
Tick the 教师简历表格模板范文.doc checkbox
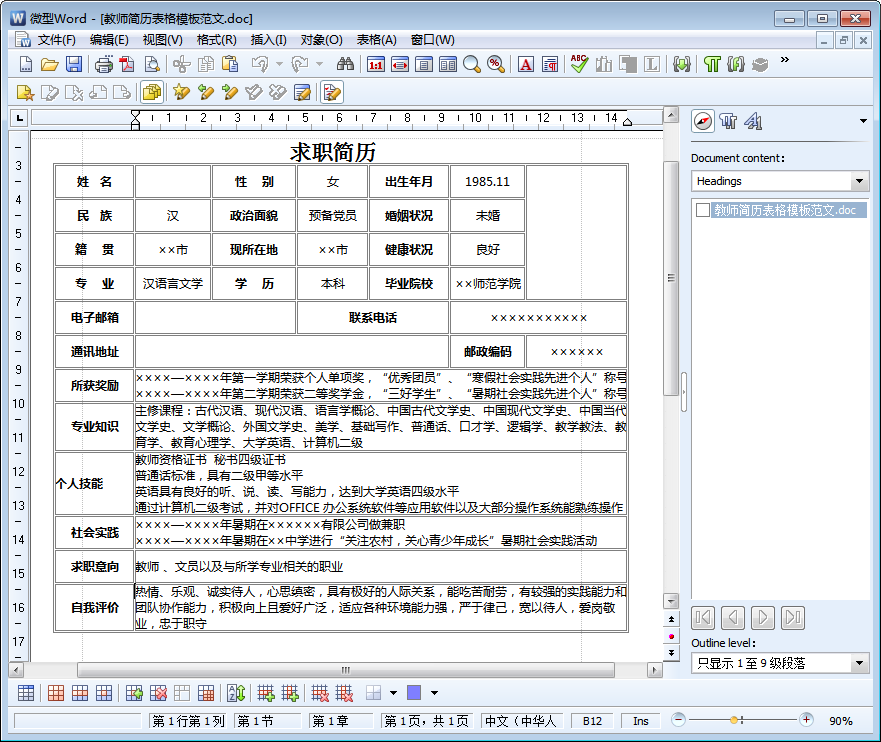pos(702,210)
